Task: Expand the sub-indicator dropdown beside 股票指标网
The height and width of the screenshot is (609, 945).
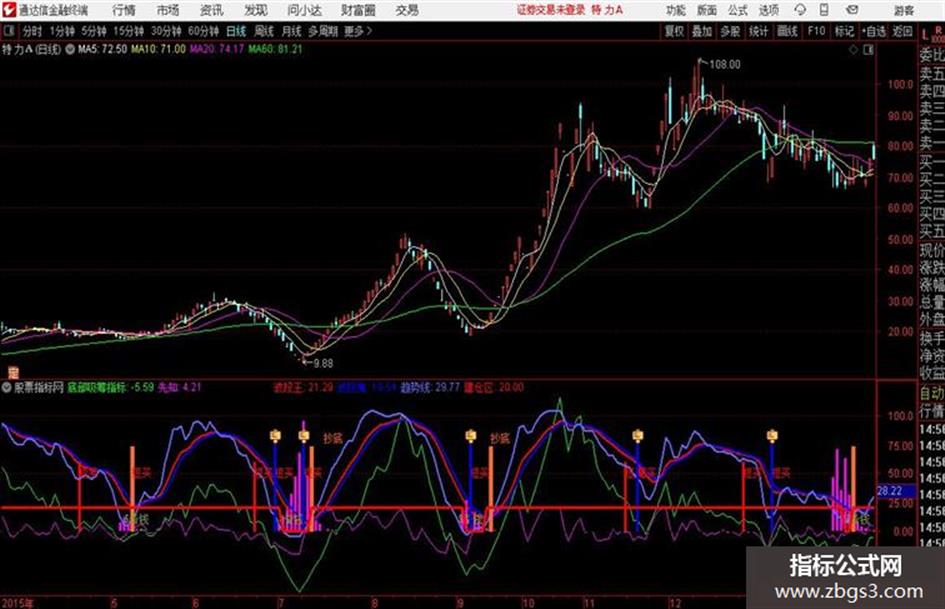Action: click(7, 388)
